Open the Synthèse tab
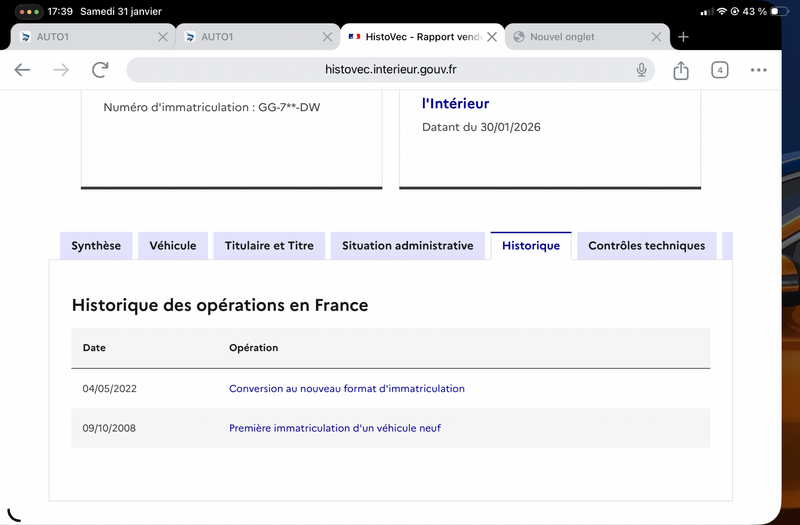This screenshot has width=800, height=525. click(96, 246)
